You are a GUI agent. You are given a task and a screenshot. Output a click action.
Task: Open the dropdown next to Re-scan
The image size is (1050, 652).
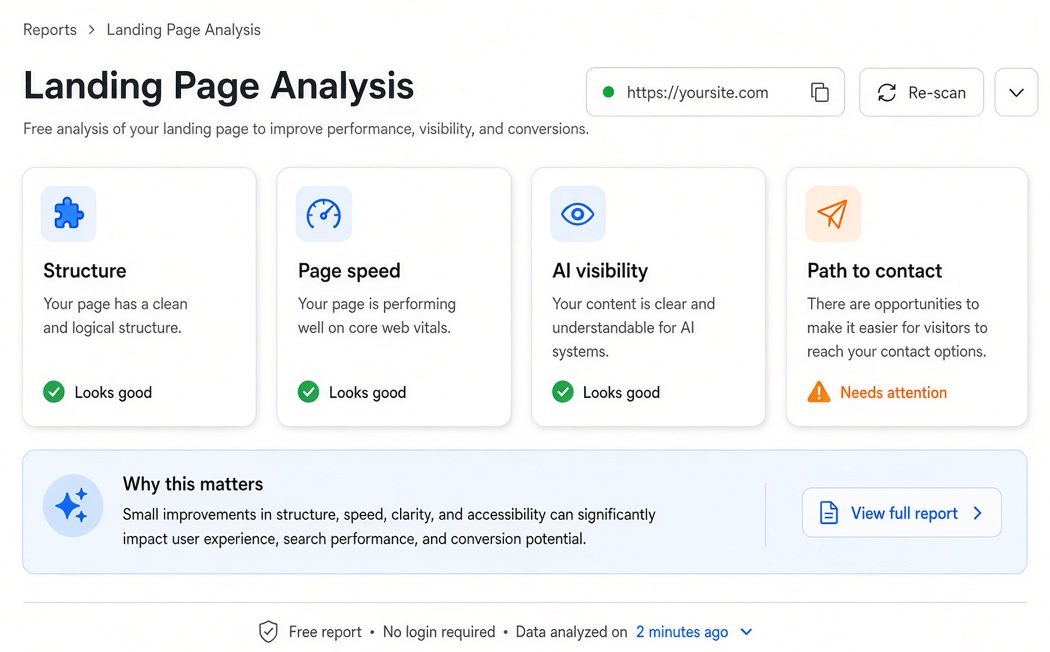tap(1016, 92)
